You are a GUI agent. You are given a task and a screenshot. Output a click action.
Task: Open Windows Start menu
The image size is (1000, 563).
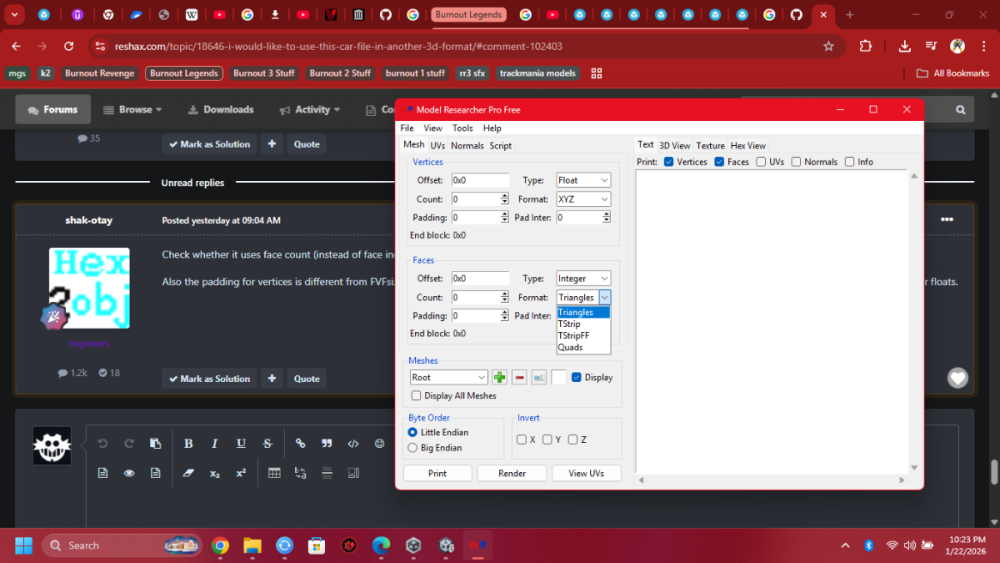pyautogui.click(x=24, y=546)
